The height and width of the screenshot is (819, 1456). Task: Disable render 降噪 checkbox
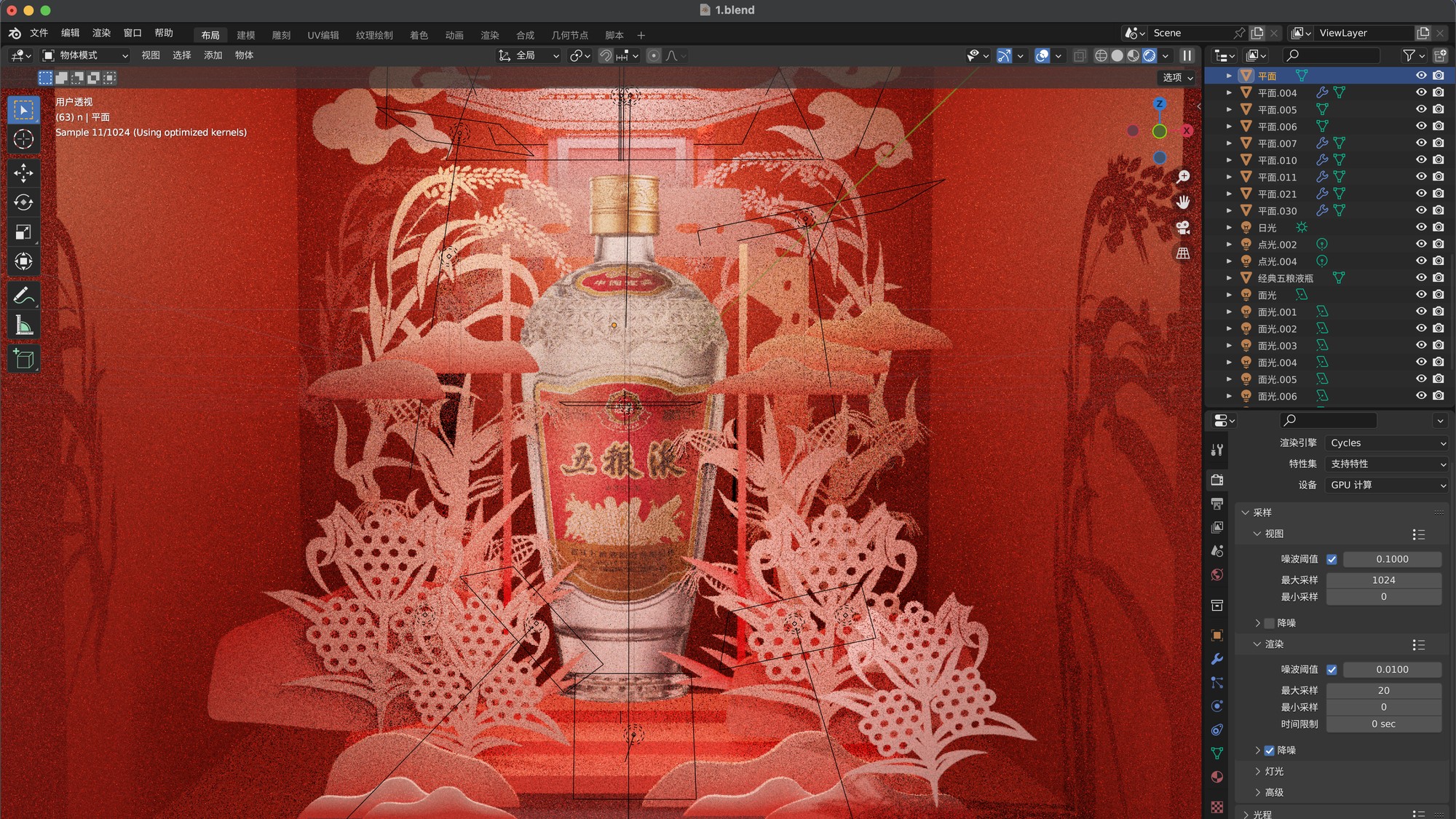click(1270, 751)
